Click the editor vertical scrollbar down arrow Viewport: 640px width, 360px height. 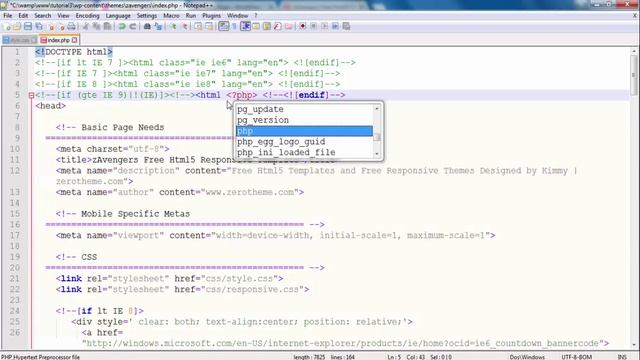pyautogui.click(x=634, y=345)
